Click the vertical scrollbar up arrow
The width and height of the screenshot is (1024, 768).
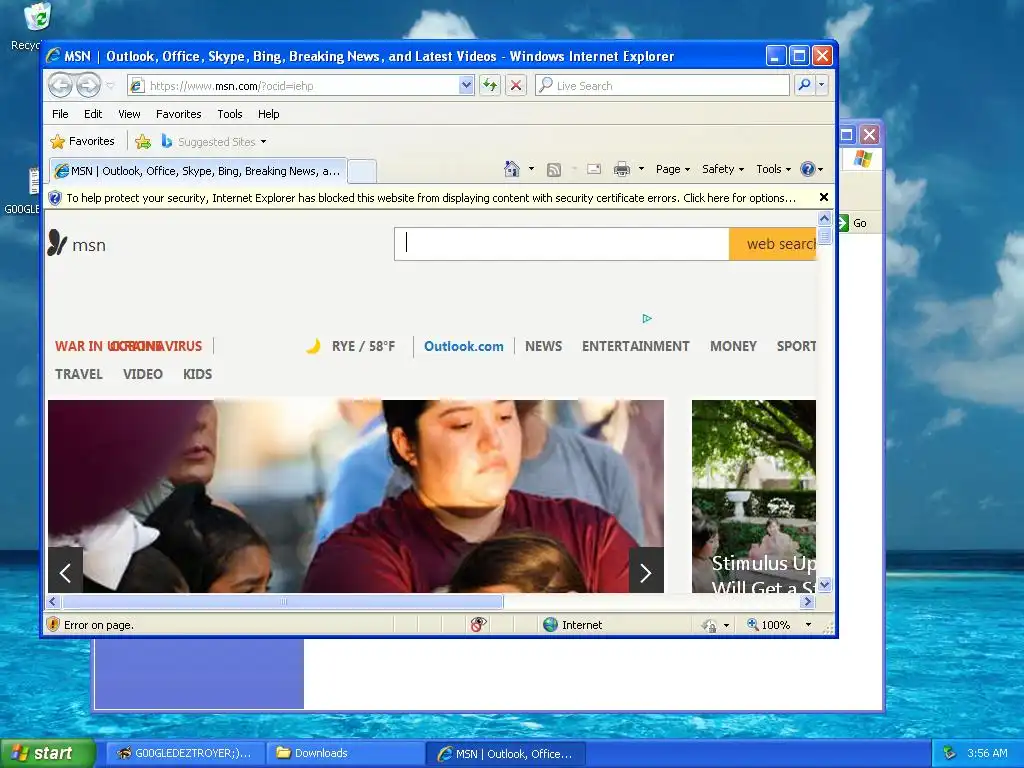(824, 219)
